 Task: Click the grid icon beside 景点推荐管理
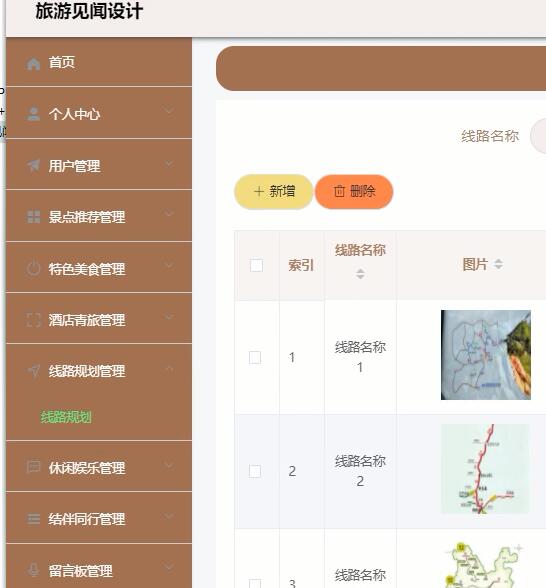tap(33, 217)
